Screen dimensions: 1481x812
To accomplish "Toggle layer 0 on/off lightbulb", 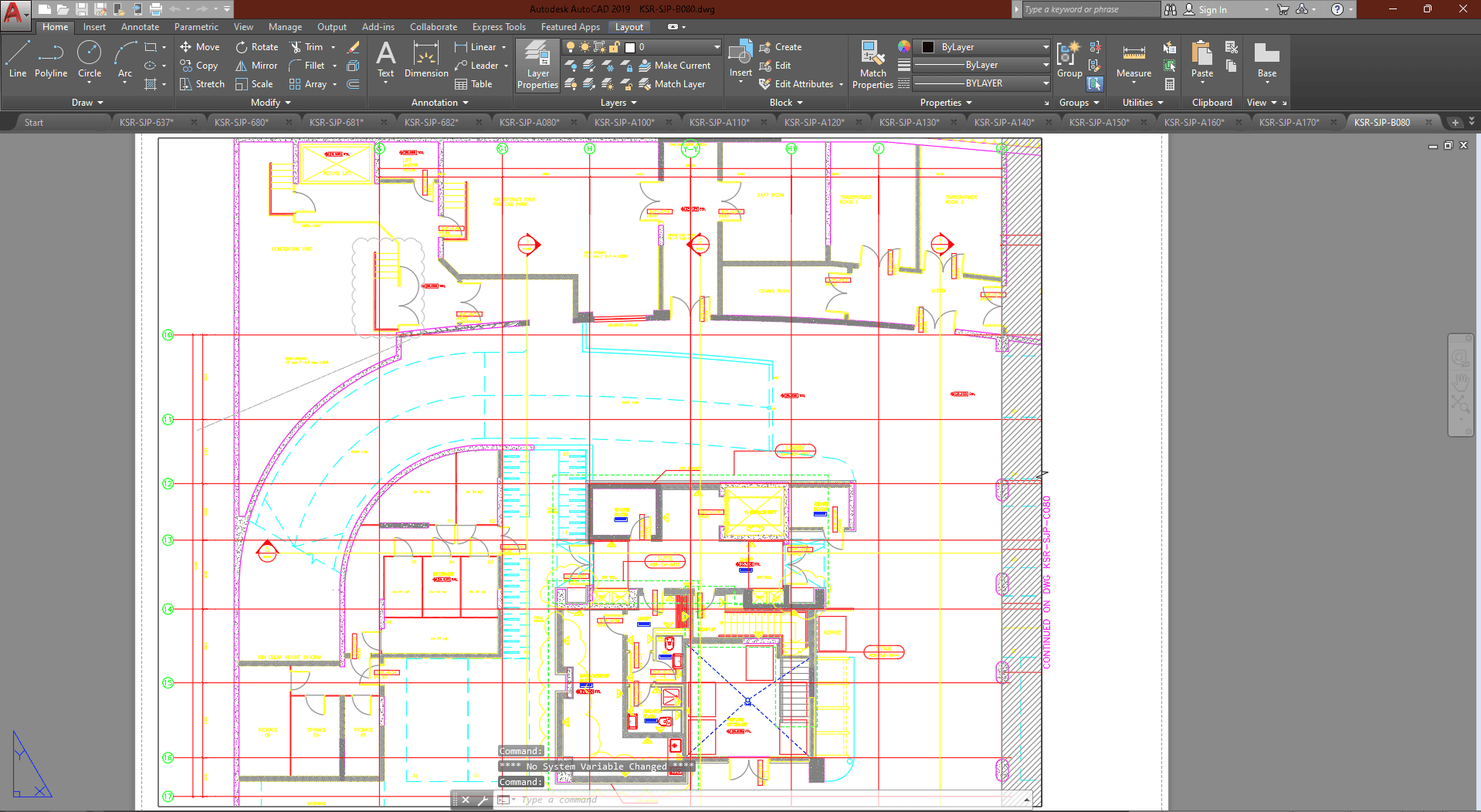I will pos(571,47).
